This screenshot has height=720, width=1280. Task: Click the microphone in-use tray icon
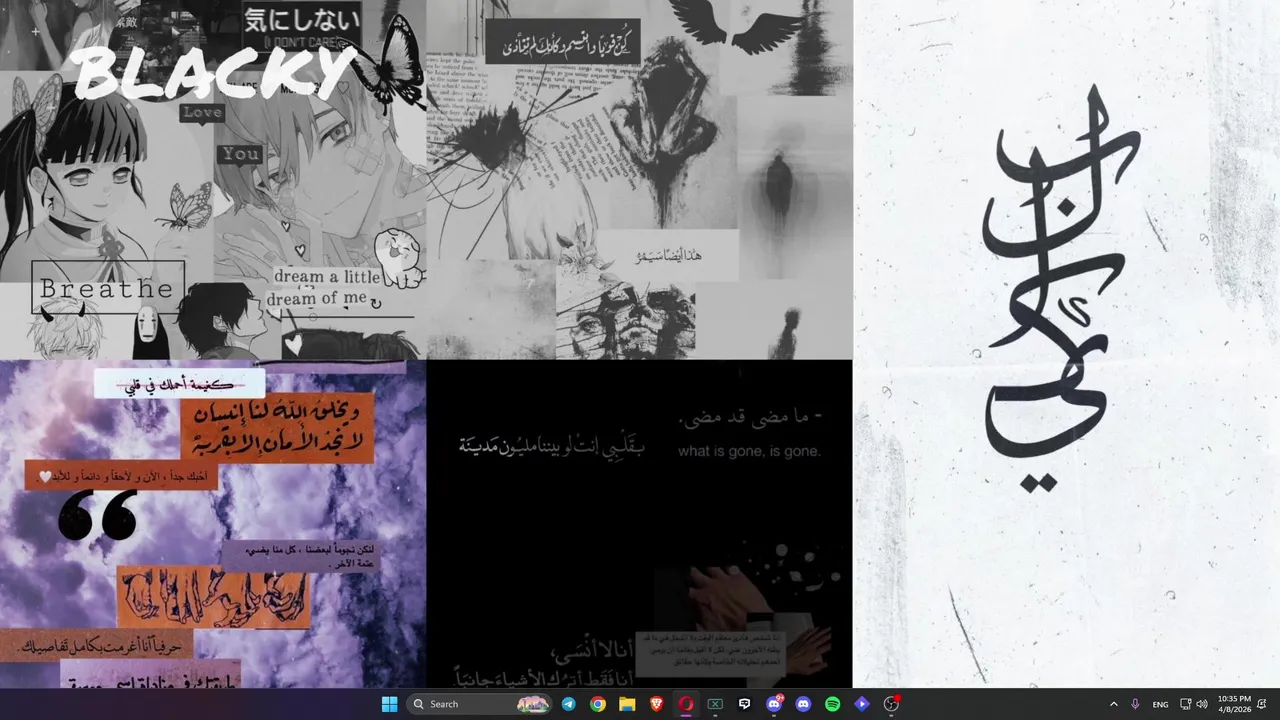pos(1135,704)
